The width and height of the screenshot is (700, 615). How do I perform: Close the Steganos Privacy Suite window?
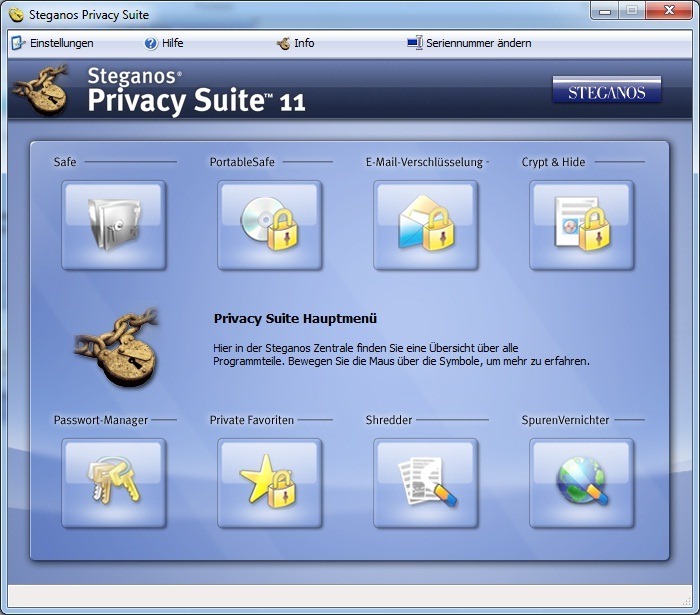[x=669, y=11]
